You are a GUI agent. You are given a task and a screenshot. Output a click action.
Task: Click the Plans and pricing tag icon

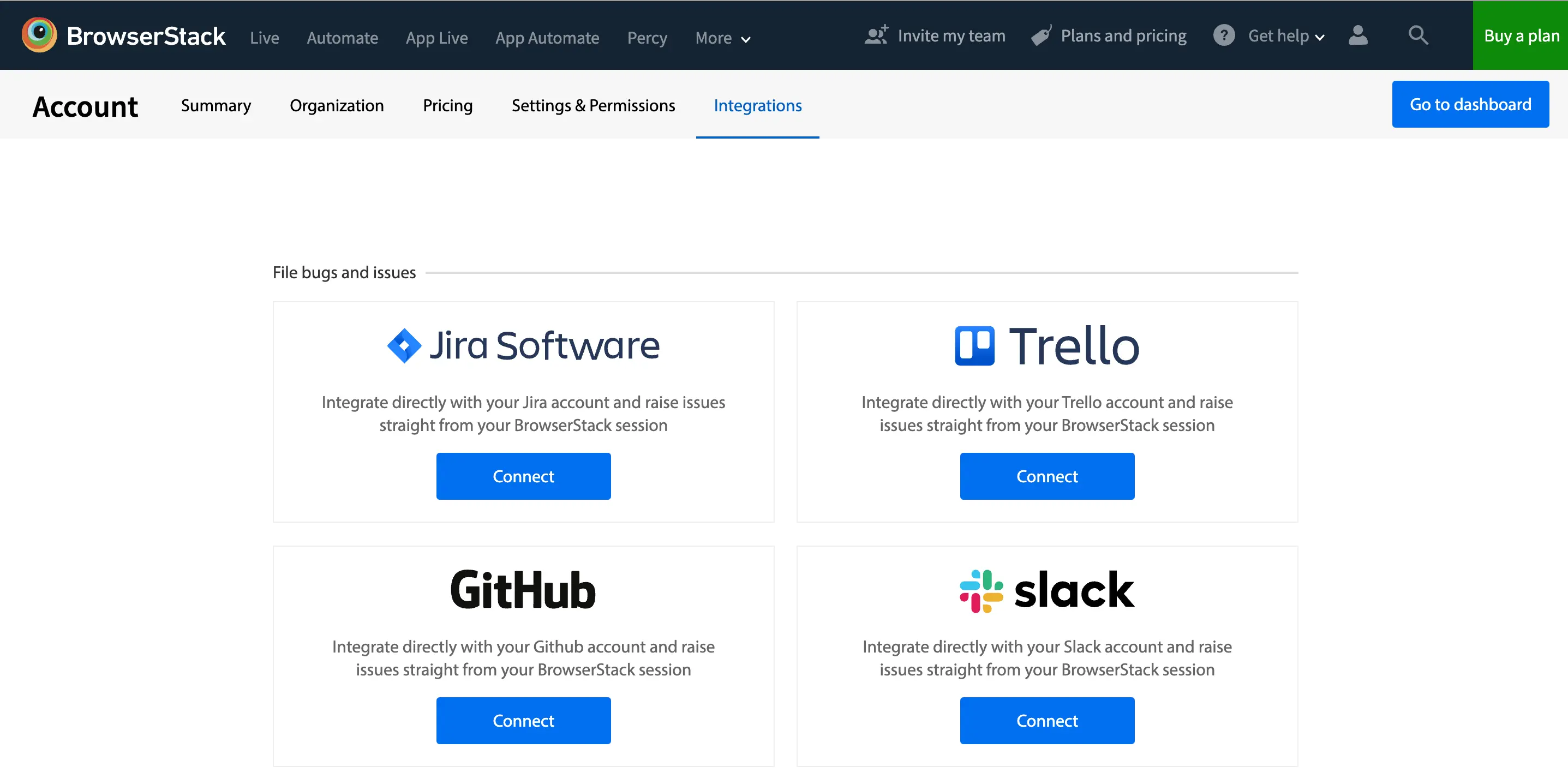(x=1042, y=35)
